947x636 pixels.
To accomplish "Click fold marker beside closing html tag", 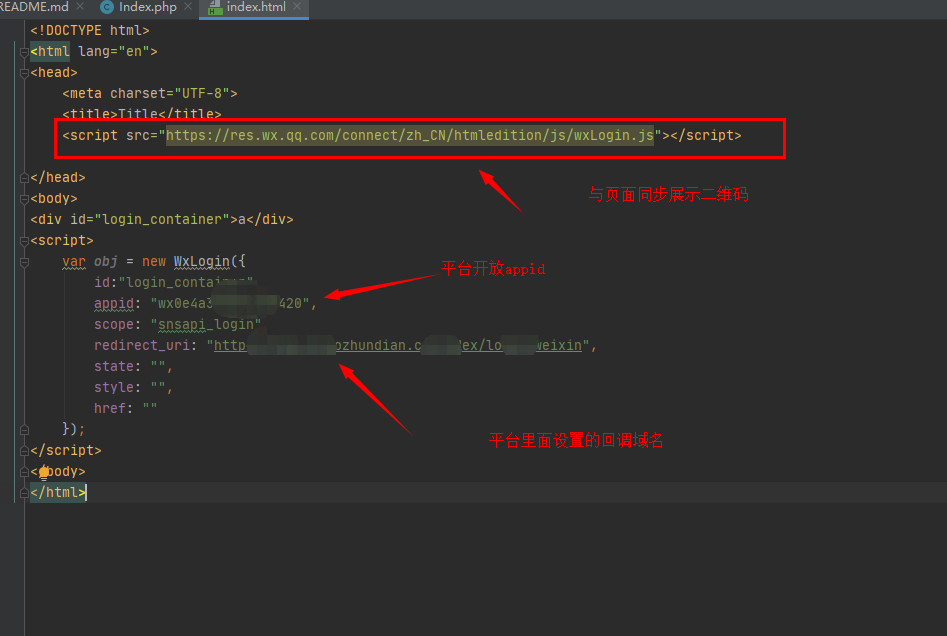I will click(x=24, y=493).
